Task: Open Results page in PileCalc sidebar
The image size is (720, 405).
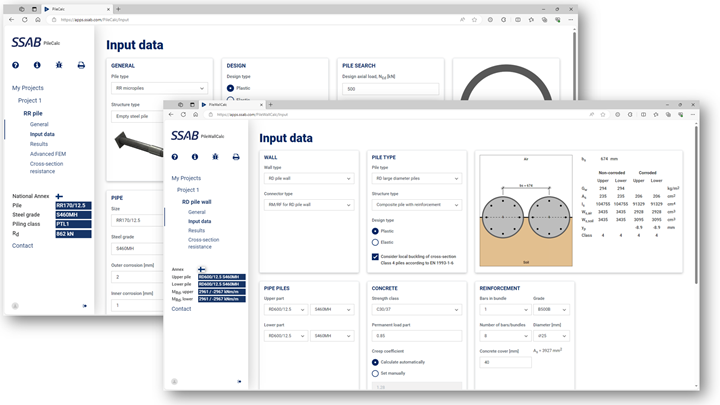Action: coord(39,144)
